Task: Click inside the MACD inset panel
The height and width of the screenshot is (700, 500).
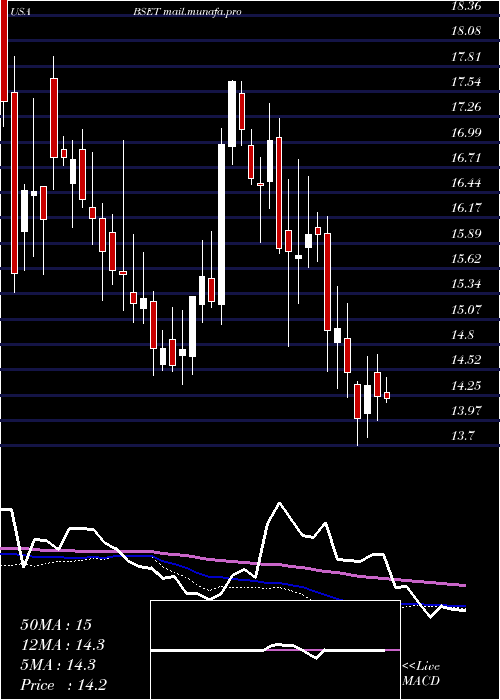Action: 275,650
